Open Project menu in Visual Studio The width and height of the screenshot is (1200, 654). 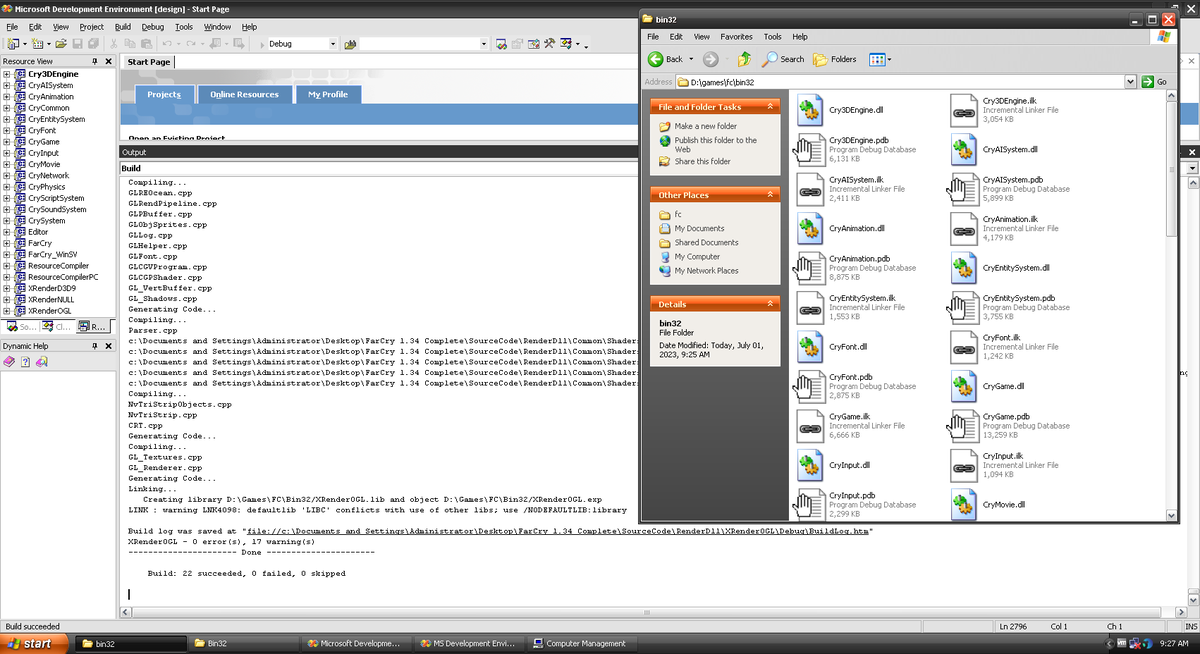(91, 27)
